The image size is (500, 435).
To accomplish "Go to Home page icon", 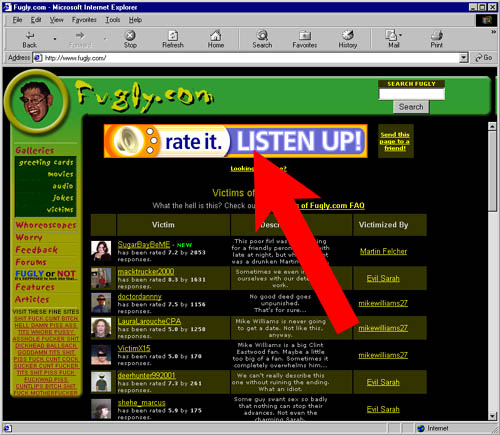I will pyautogui.click(x=216, y=39).
